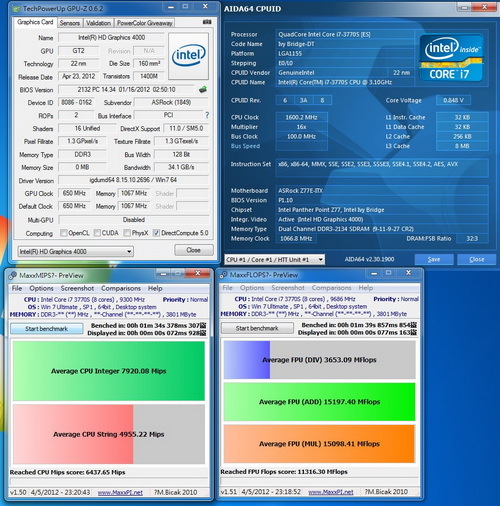Click the BIOS Version field in GPU-Z

(x=126, y=89)
